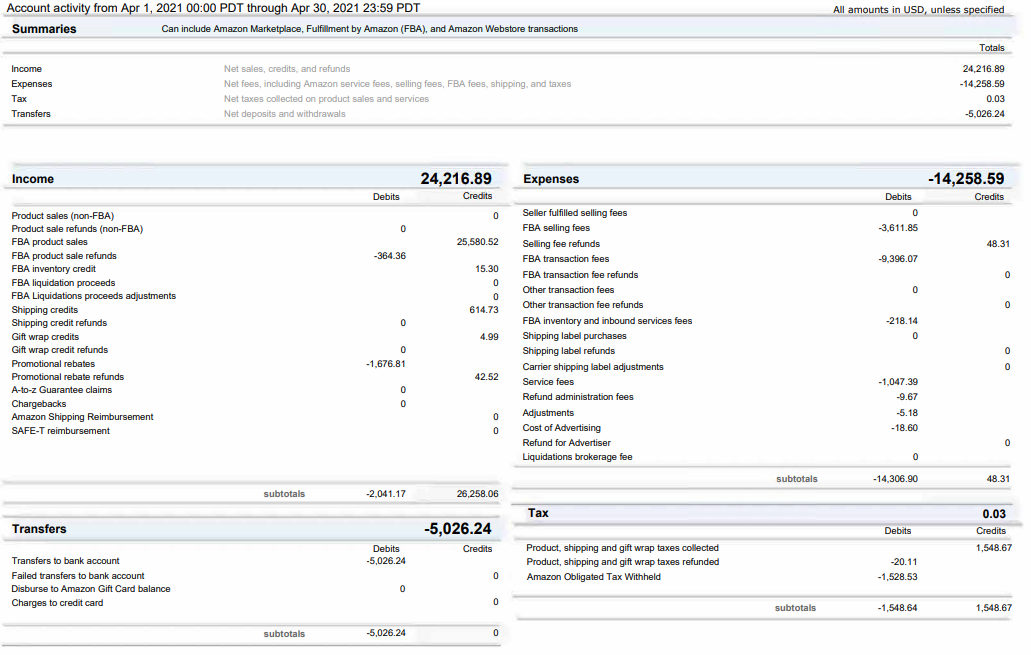This screenshot has height=655, width=1031.
Task: Select 'Charges to credit card' row label
Action: point(57,603)
